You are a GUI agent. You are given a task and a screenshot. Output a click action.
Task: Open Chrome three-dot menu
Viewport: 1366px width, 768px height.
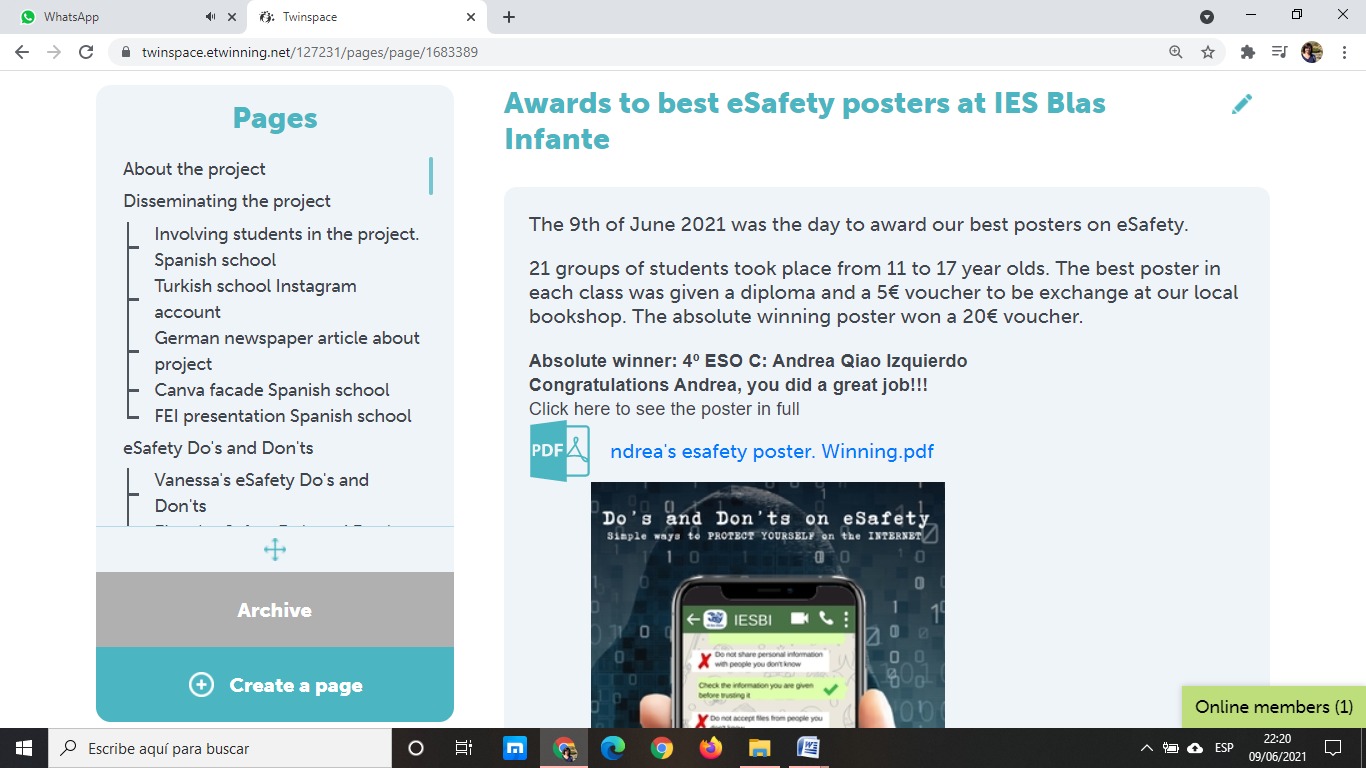point(1343,52)
